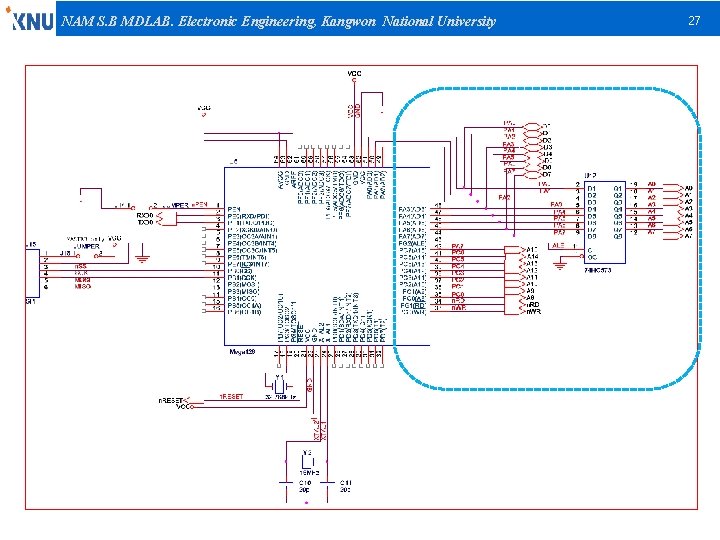Click the 74HC573 latch chip body

point(605,222)
